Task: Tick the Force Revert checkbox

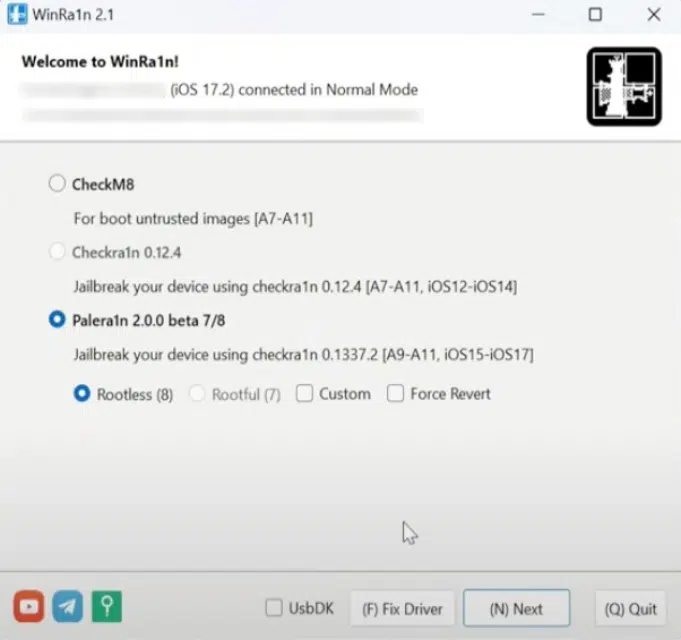Action: 396,394
